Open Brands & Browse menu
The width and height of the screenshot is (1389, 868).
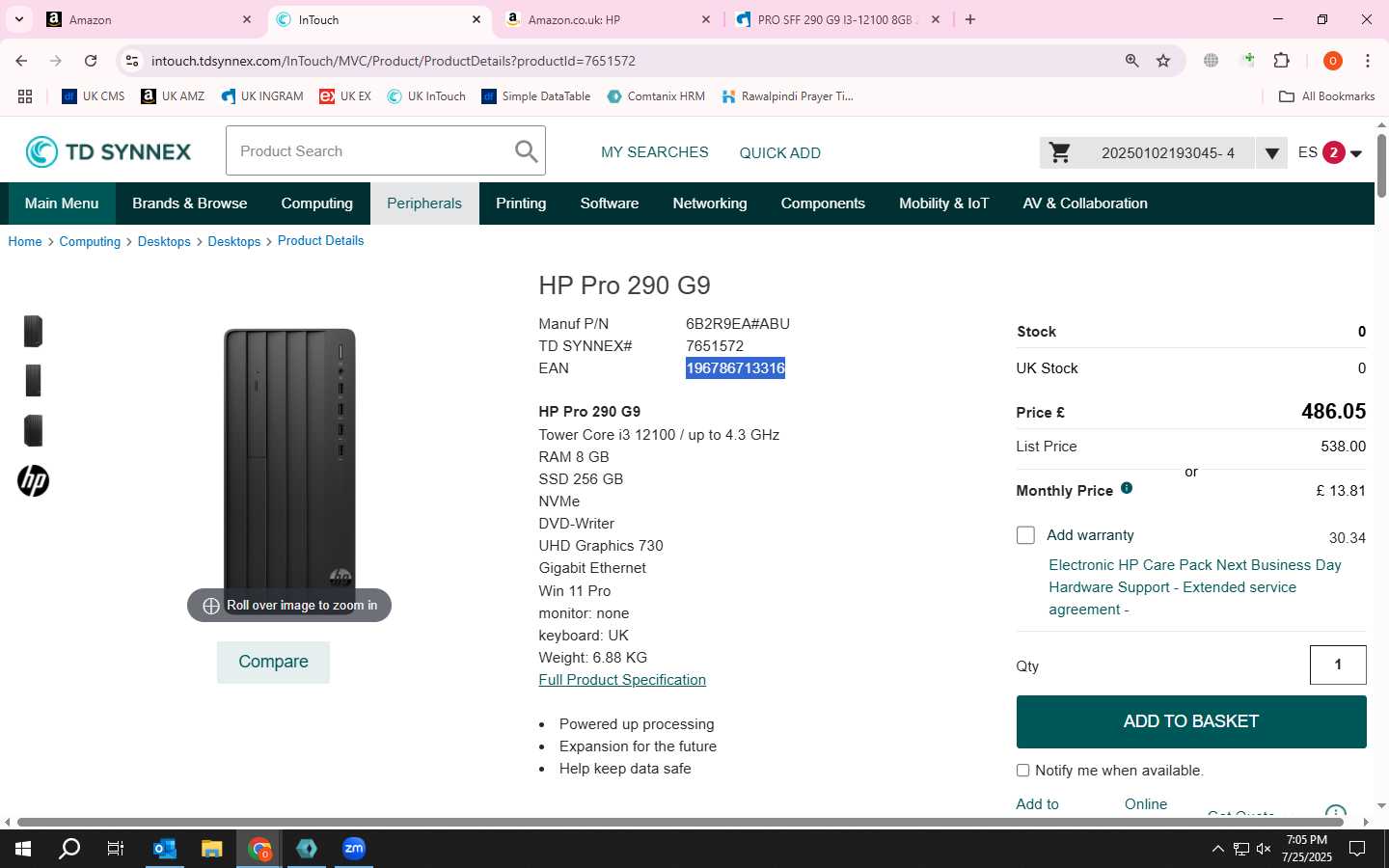click(190, 203)
